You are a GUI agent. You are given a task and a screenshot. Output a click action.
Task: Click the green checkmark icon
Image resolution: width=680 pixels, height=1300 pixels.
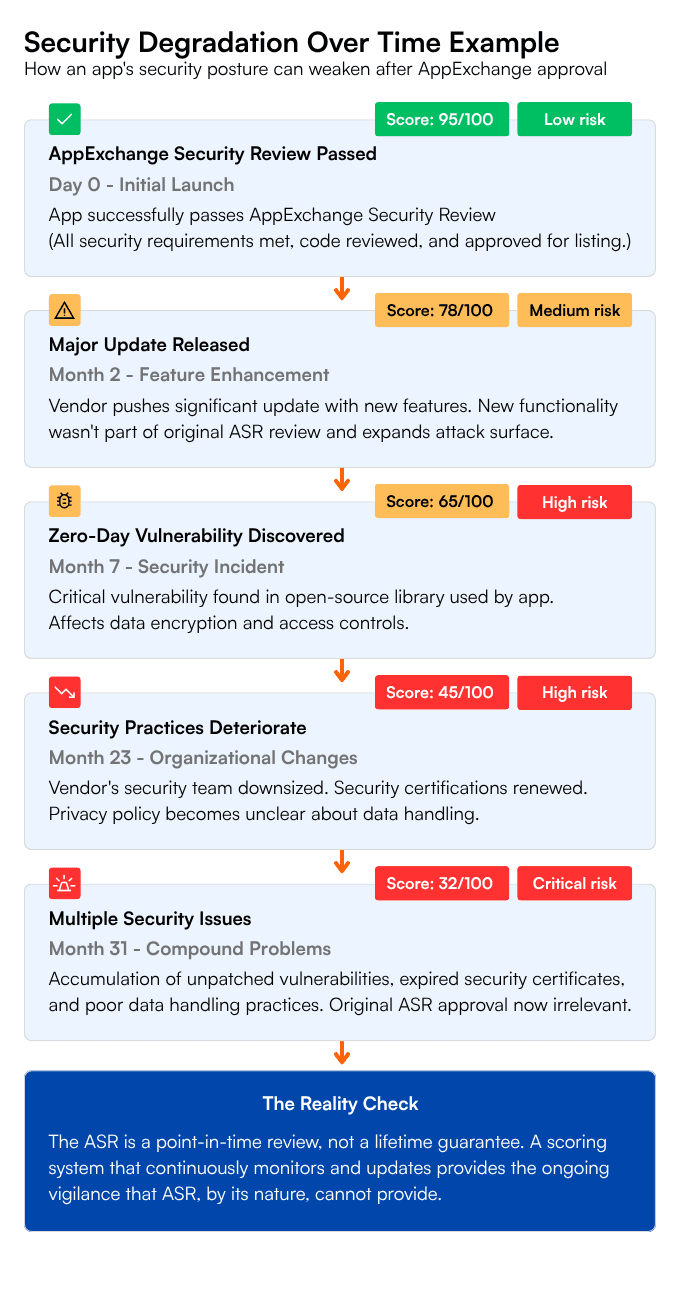point(65,119)
